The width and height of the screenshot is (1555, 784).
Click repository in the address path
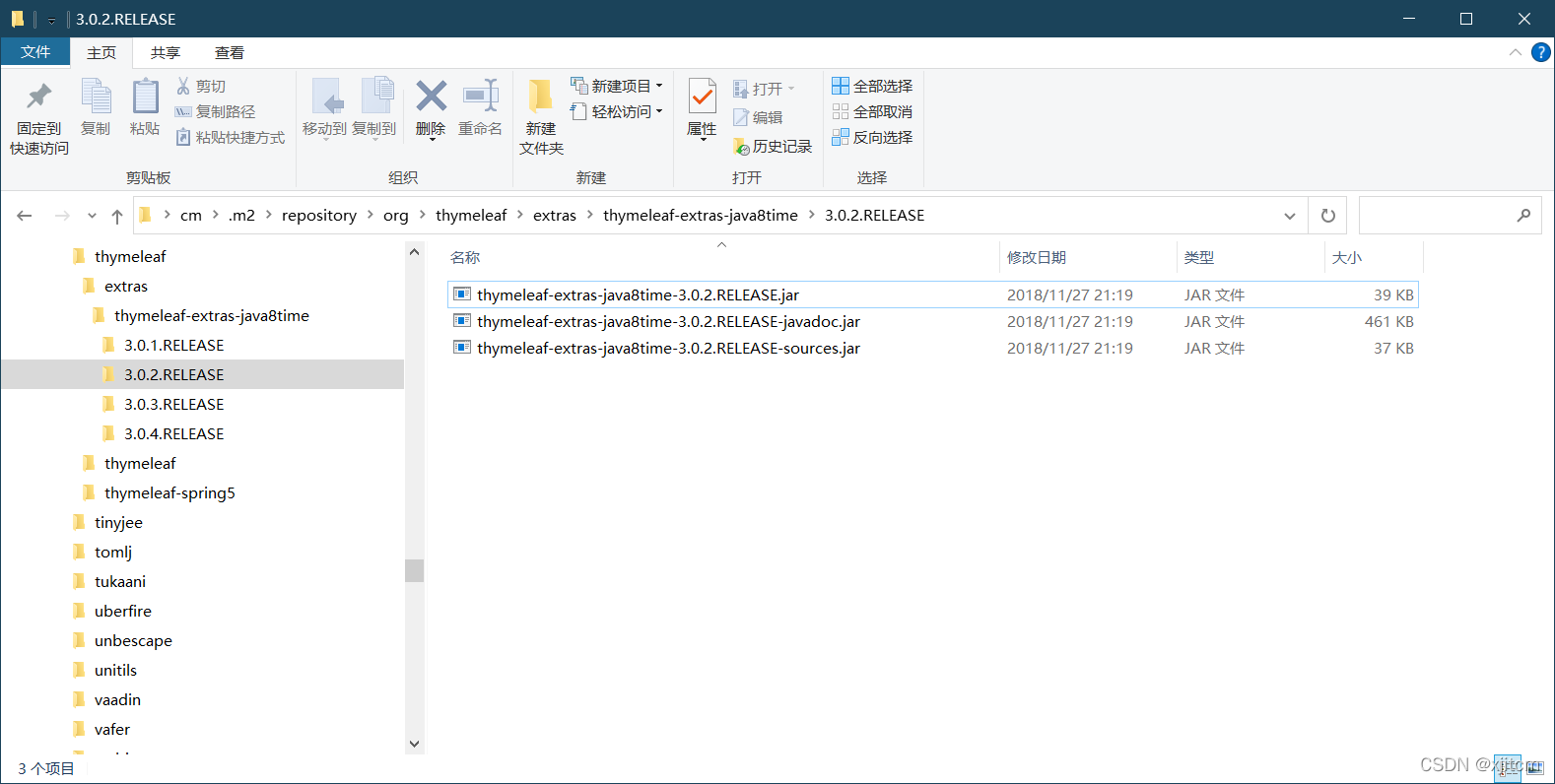coord(319,215)
